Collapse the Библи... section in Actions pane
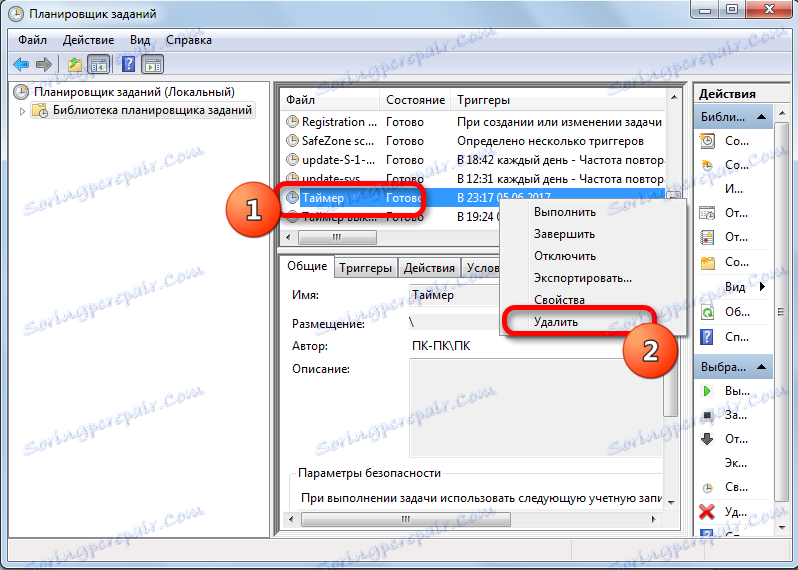 [x=761, y=117]
